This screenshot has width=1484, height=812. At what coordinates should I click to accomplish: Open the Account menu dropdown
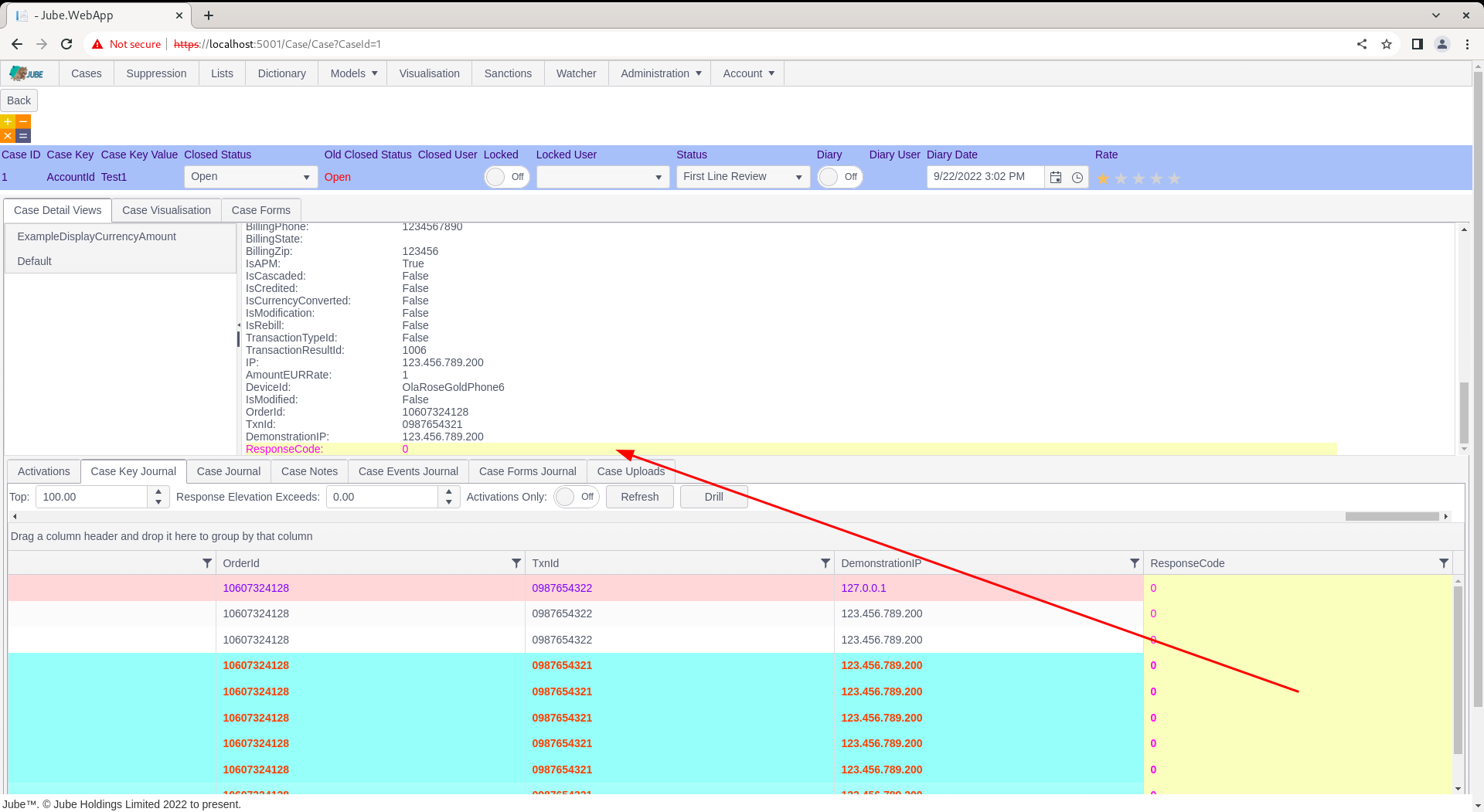747,73
